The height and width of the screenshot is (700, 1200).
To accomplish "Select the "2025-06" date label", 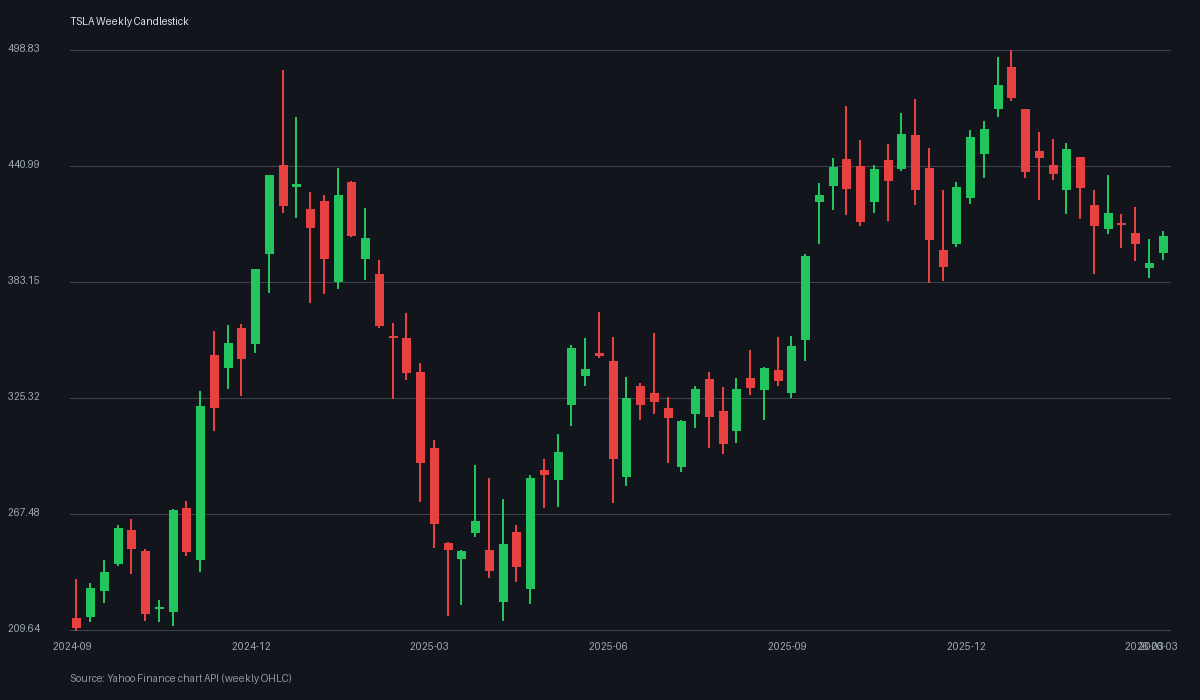I will (607, 646).
